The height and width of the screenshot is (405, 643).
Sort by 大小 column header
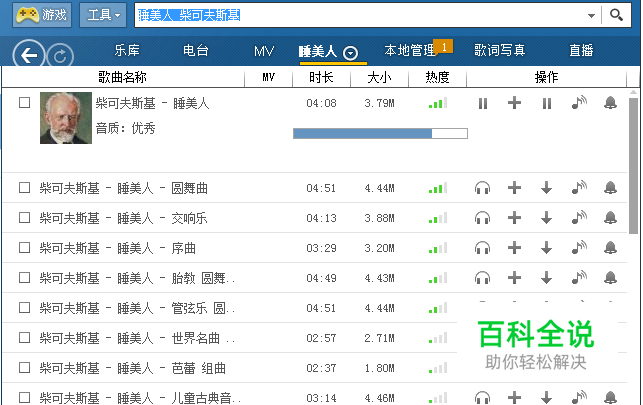tap(379, 77)
